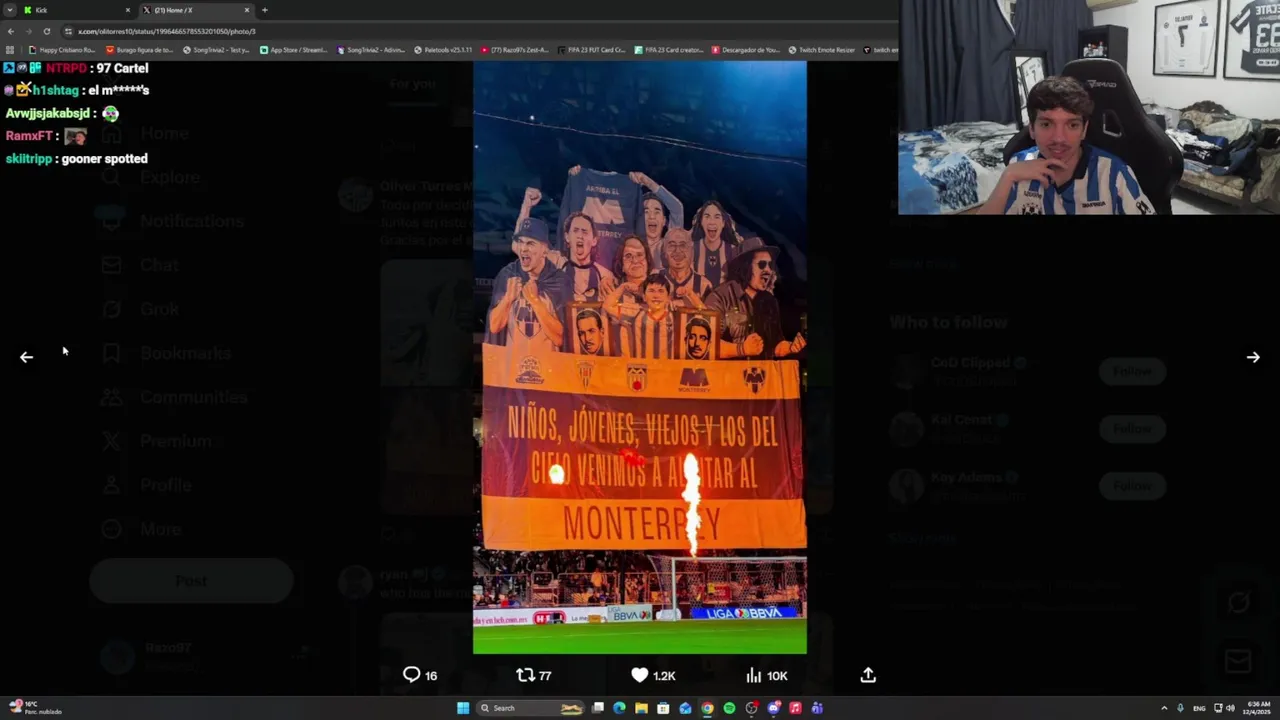Open the ENG language selector
This screenshot has height=720, width=1280.
(x=1199, y=708)
